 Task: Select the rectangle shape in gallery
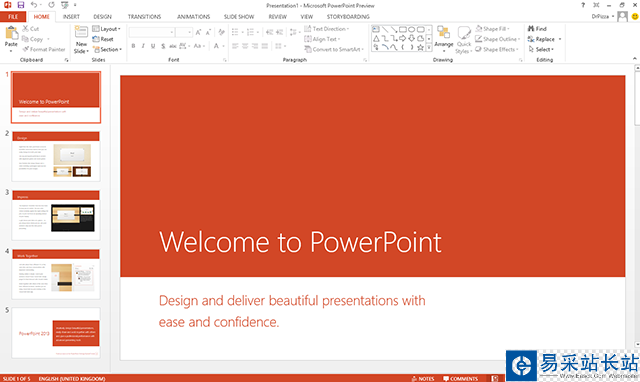point(402,29)
